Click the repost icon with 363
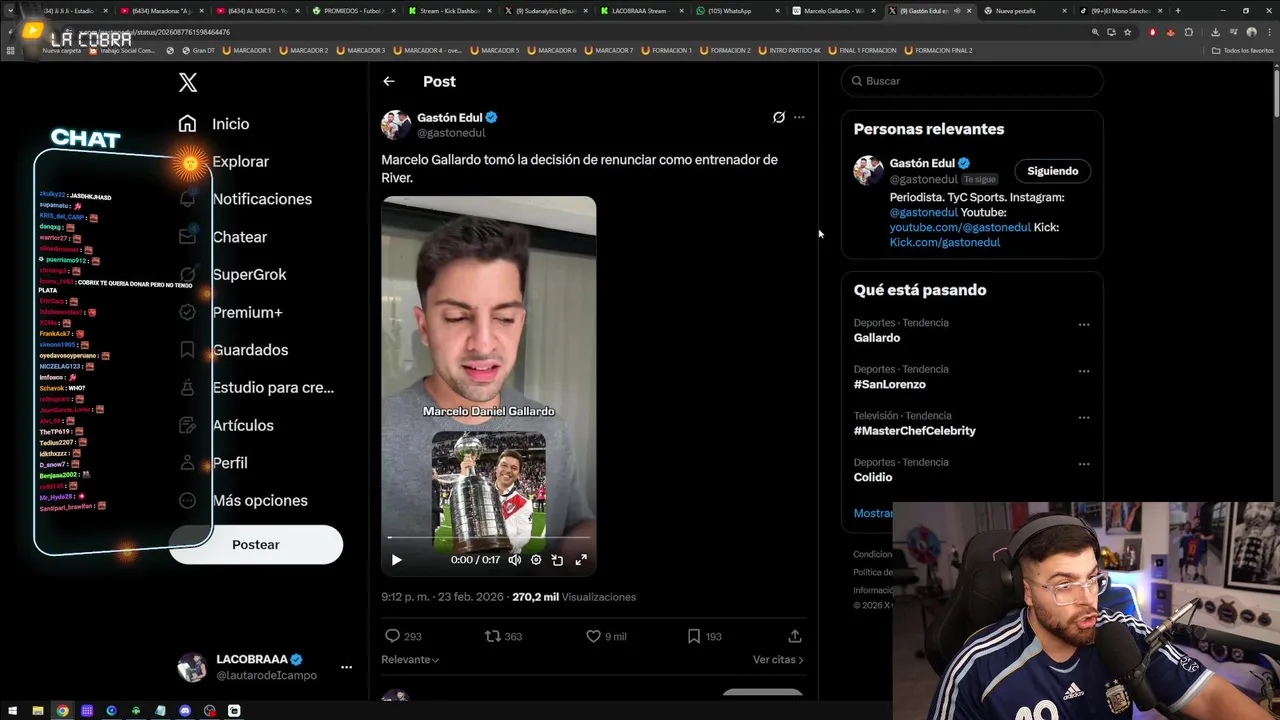 click(x=492, y=636)
